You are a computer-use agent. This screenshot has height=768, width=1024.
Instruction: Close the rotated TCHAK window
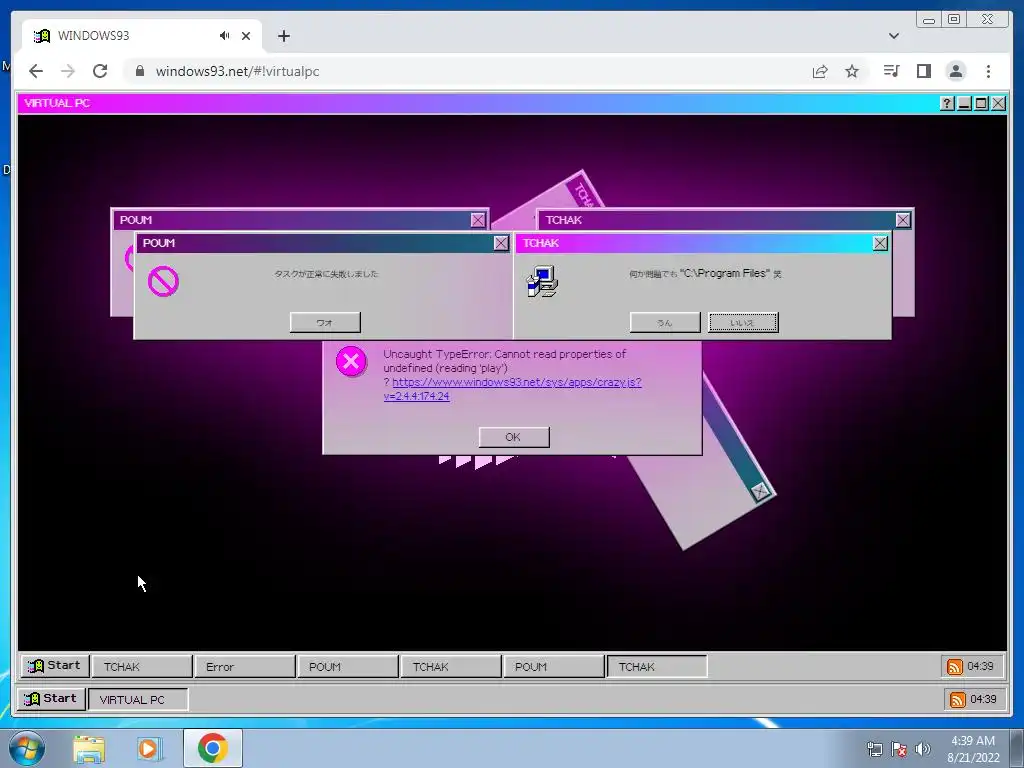click(x=760, y=491)
